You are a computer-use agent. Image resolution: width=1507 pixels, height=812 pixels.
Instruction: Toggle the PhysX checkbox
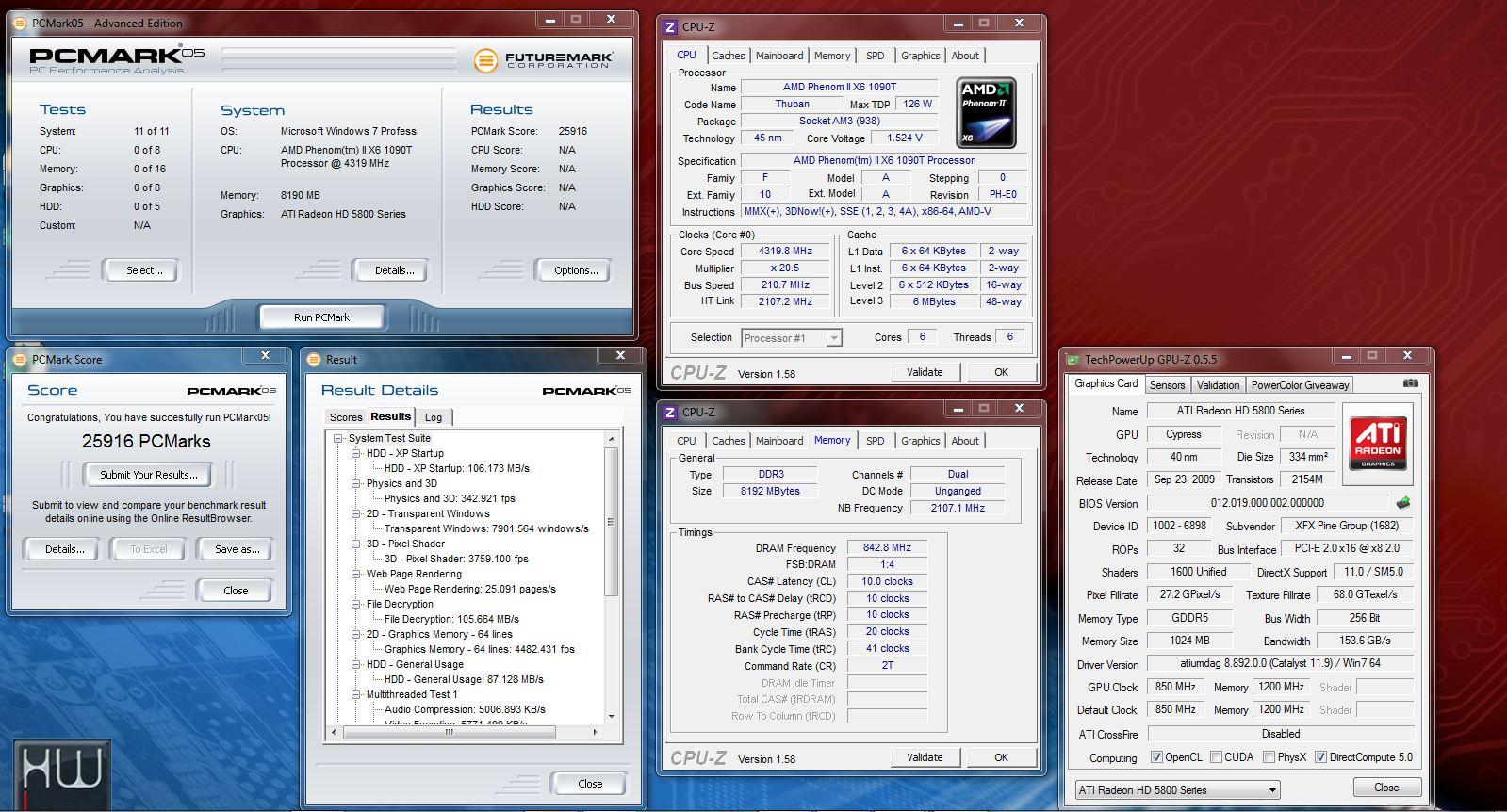[x=1269, y=756]
